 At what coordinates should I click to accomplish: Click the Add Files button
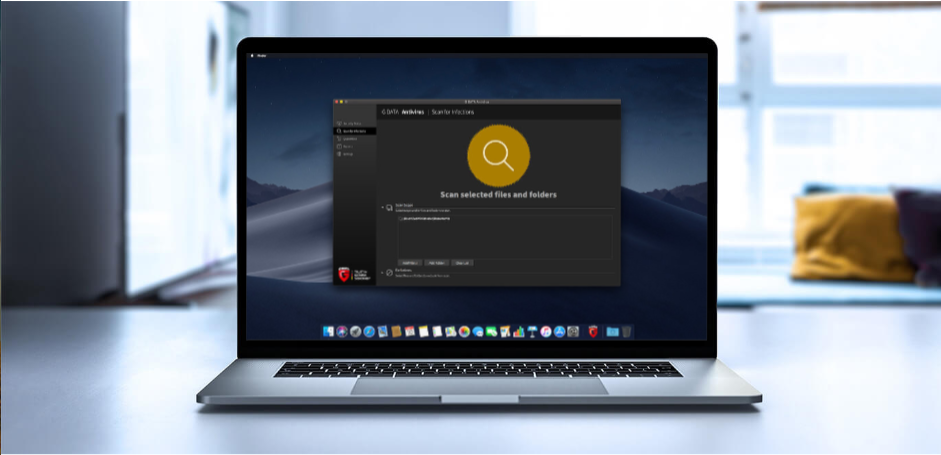pos(410,263)
